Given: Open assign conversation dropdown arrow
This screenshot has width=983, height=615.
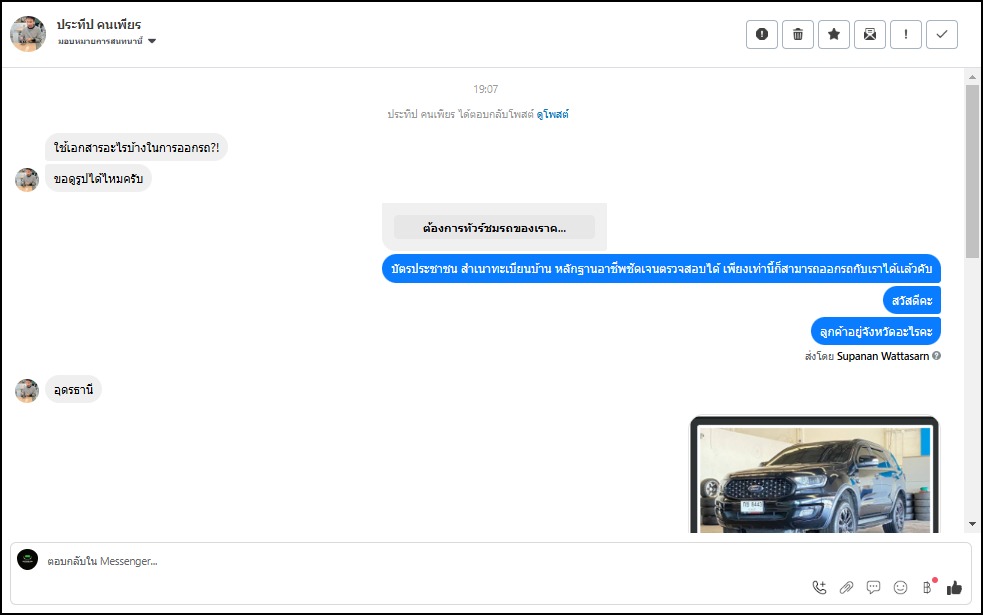Looking at the screenshot, I should pos(152,41).
